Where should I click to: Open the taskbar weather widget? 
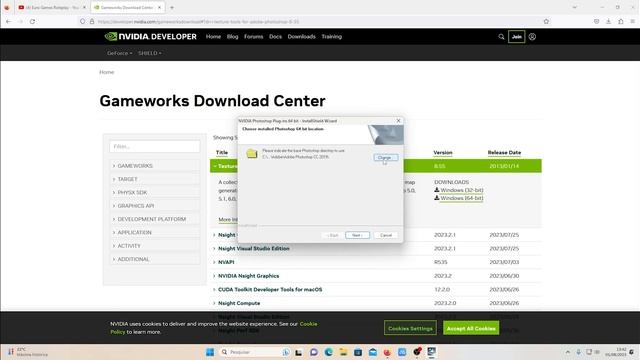27,352
